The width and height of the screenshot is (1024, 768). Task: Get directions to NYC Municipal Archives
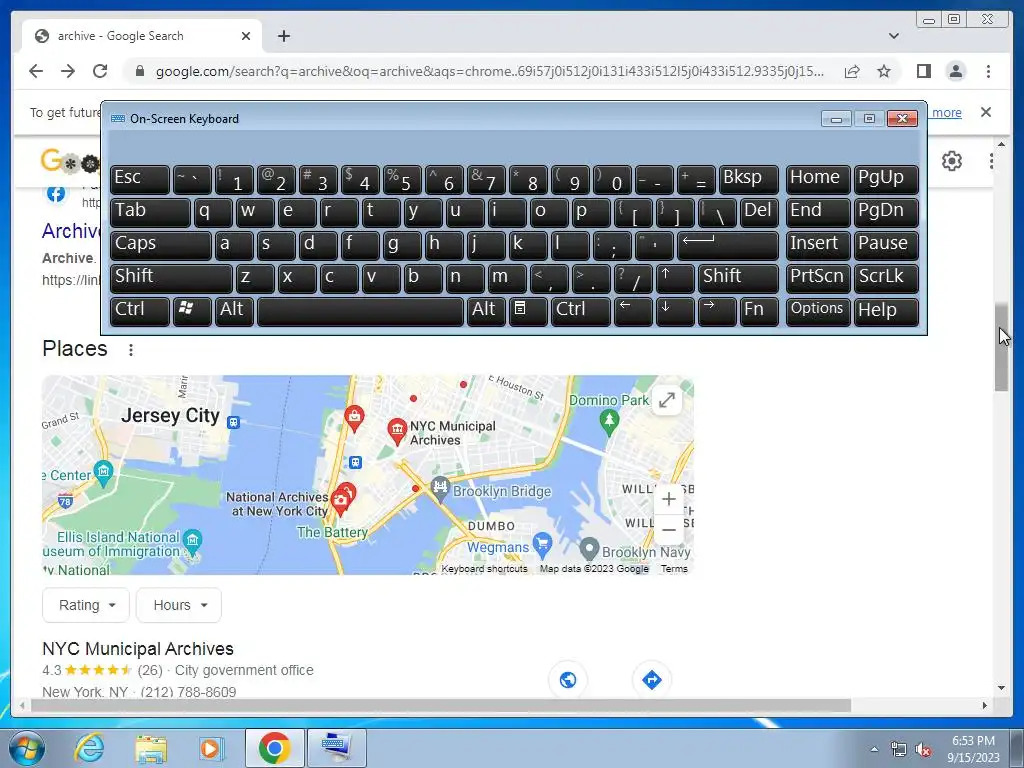coord(652,680)
